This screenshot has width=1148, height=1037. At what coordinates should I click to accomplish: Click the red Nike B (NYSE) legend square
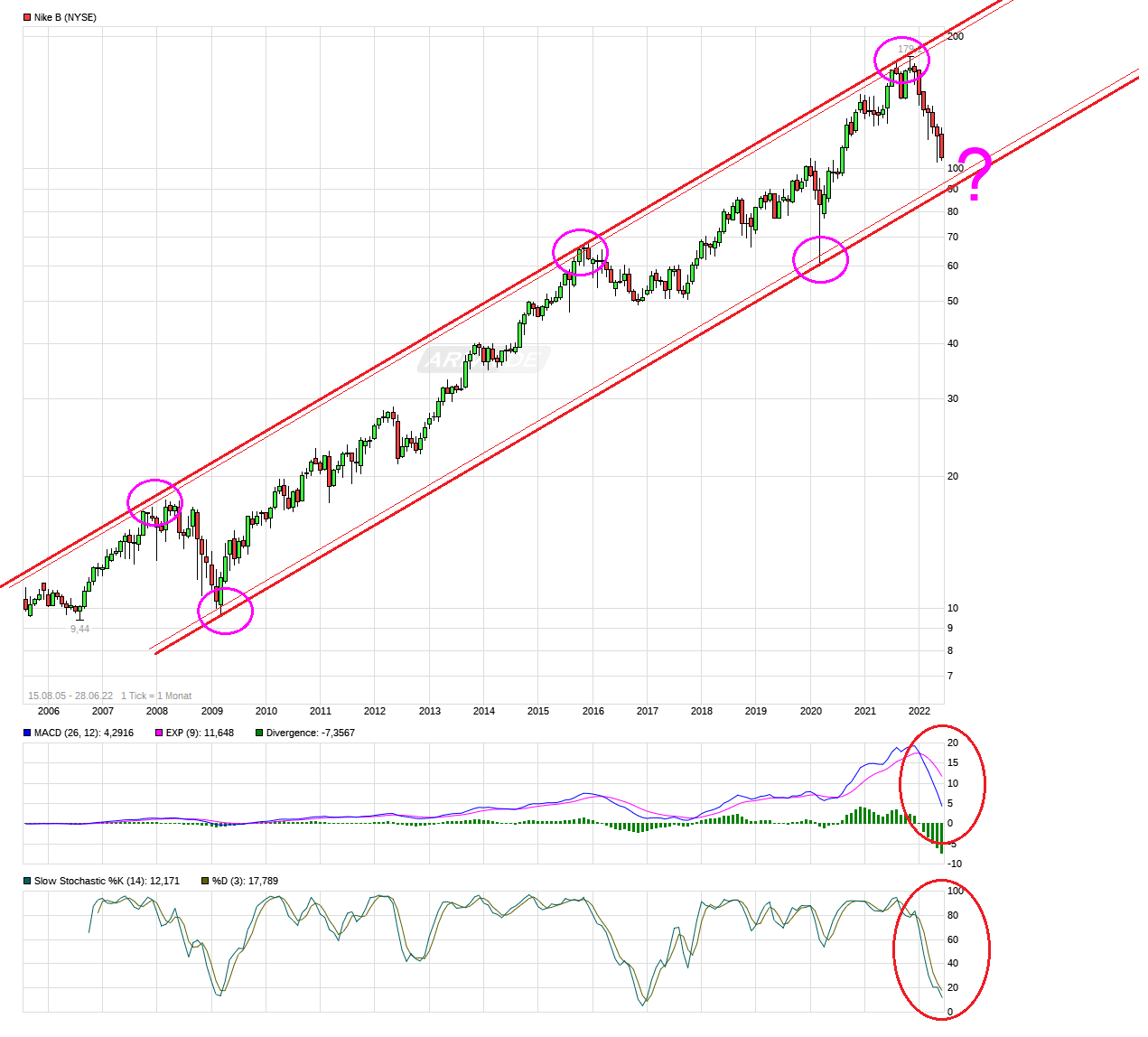click(x=27, y=16)
